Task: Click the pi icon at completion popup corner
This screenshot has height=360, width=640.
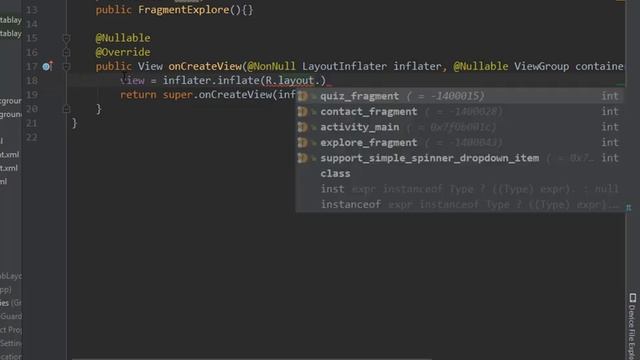Action: 629,208
